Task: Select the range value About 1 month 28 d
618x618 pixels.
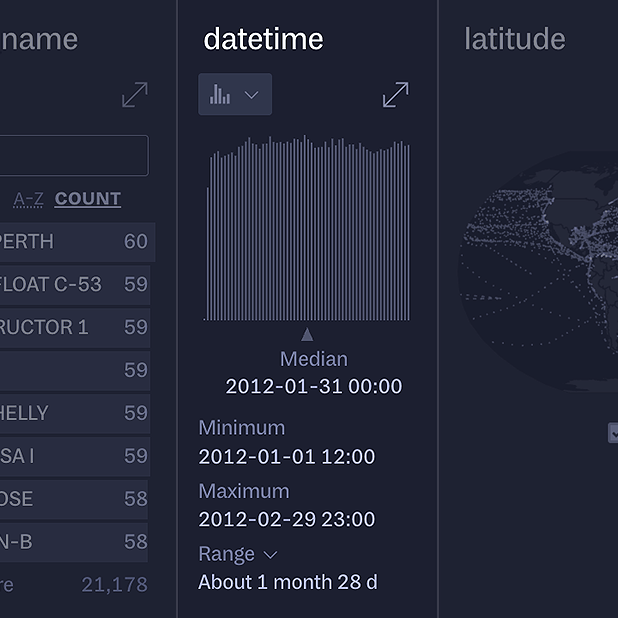Action: click(288, 582)
